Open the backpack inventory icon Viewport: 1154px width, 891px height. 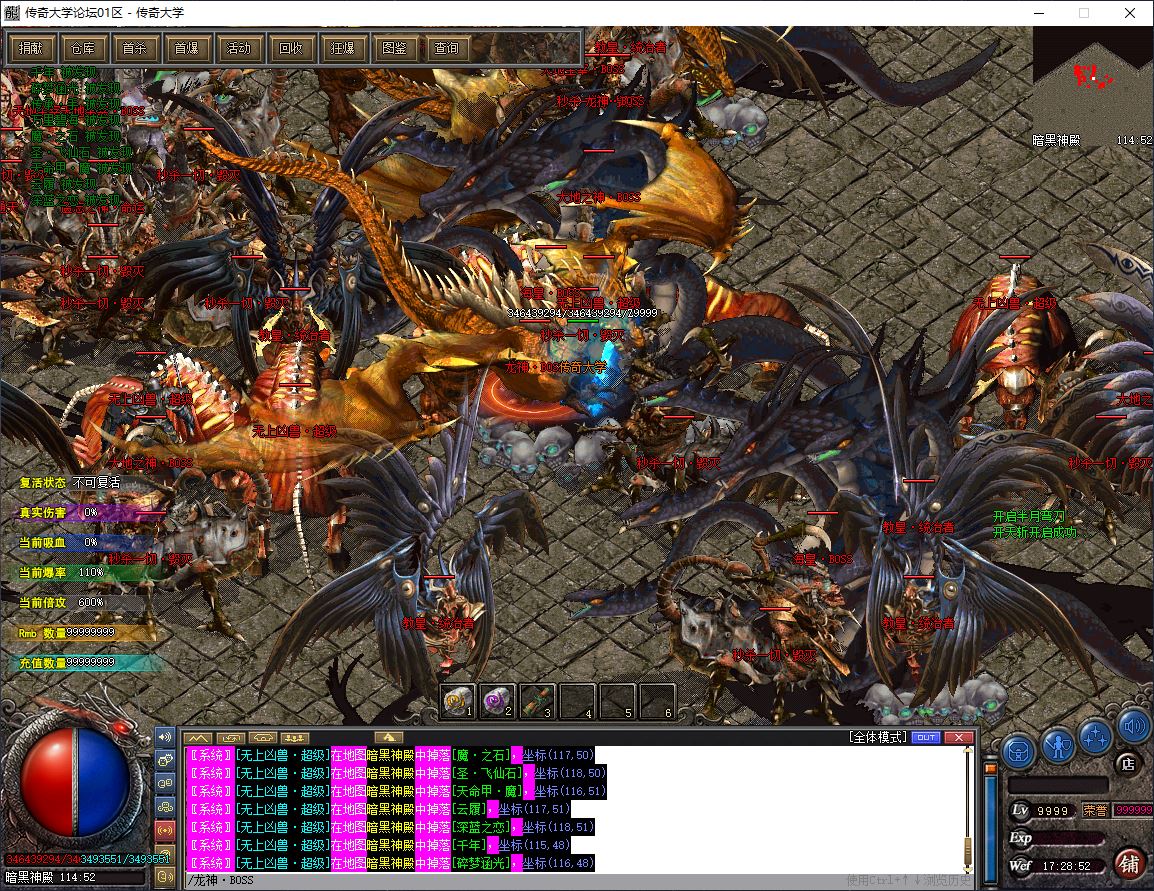coord(1019,750)
